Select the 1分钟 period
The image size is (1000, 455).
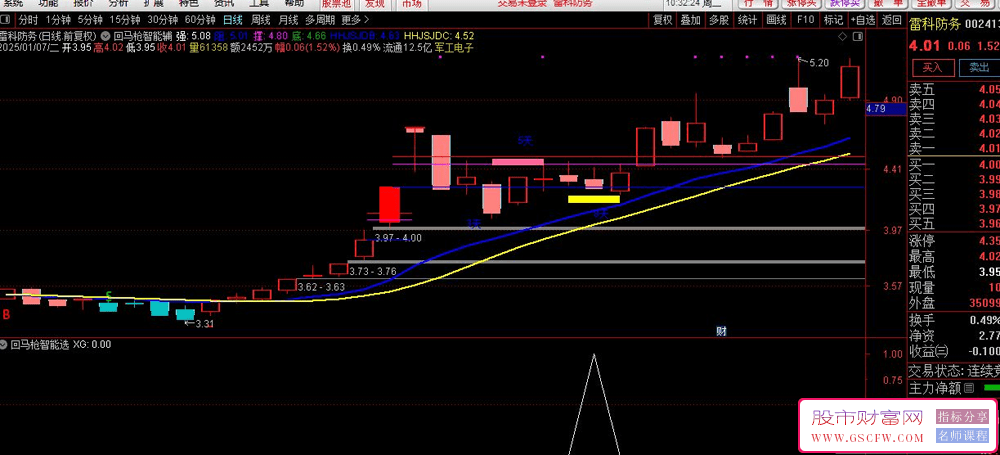point(57,20)
